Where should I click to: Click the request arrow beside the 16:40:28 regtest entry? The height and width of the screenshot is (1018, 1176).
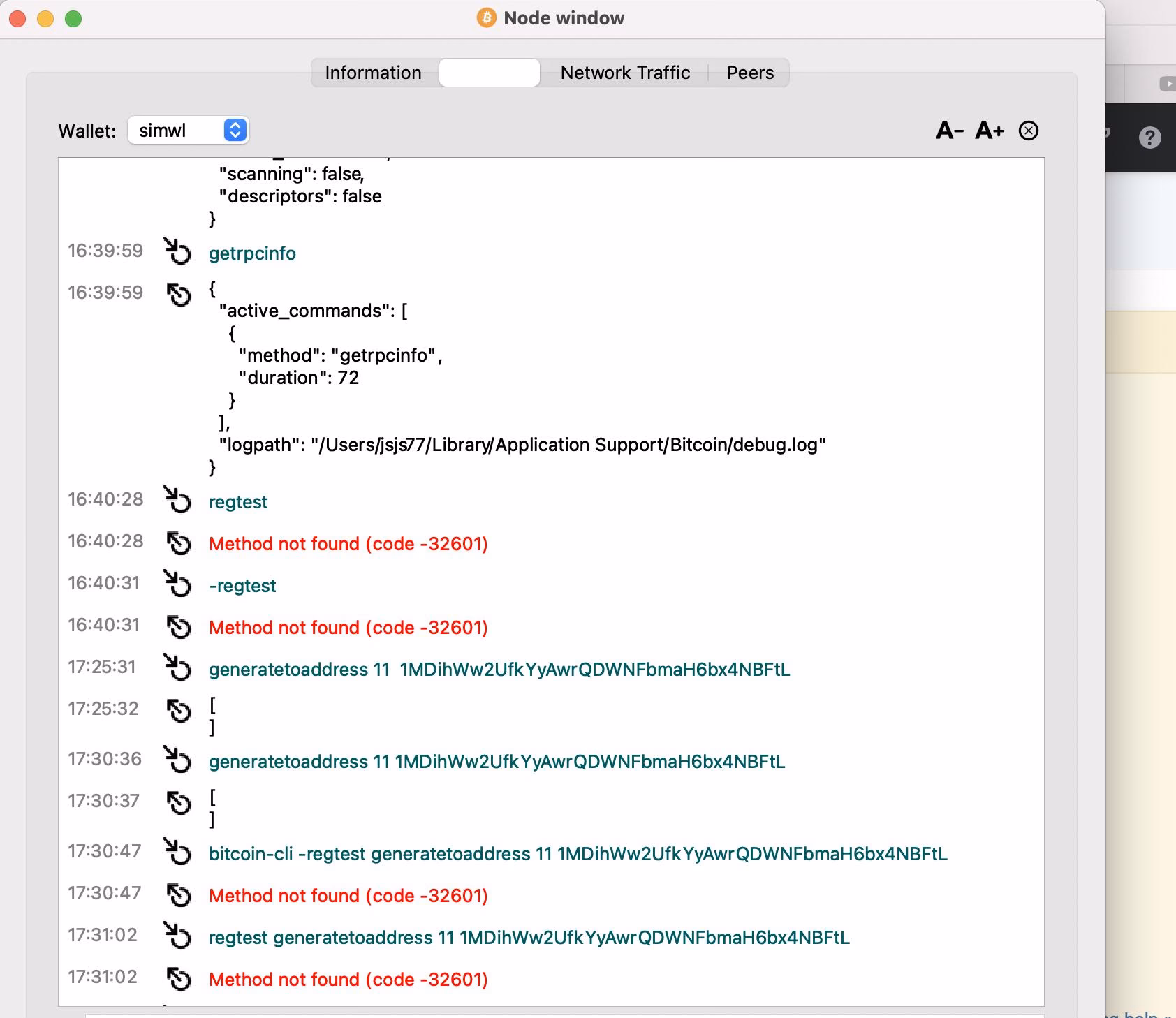click(177, 501)
